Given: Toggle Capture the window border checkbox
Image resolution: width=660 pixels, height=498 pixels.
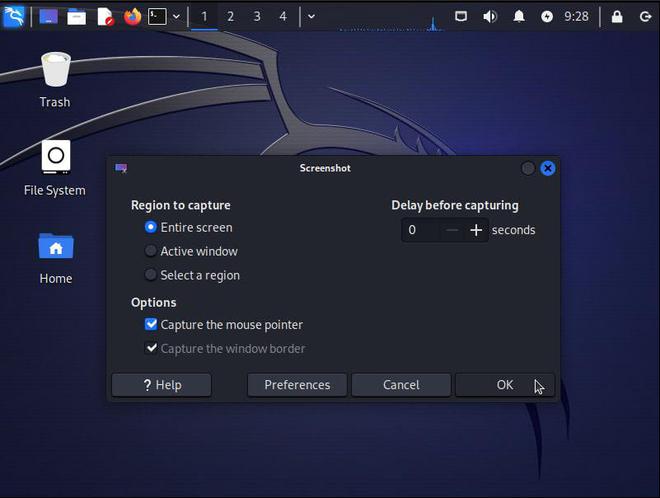Looking at the screenshot, I should point(151,349).
